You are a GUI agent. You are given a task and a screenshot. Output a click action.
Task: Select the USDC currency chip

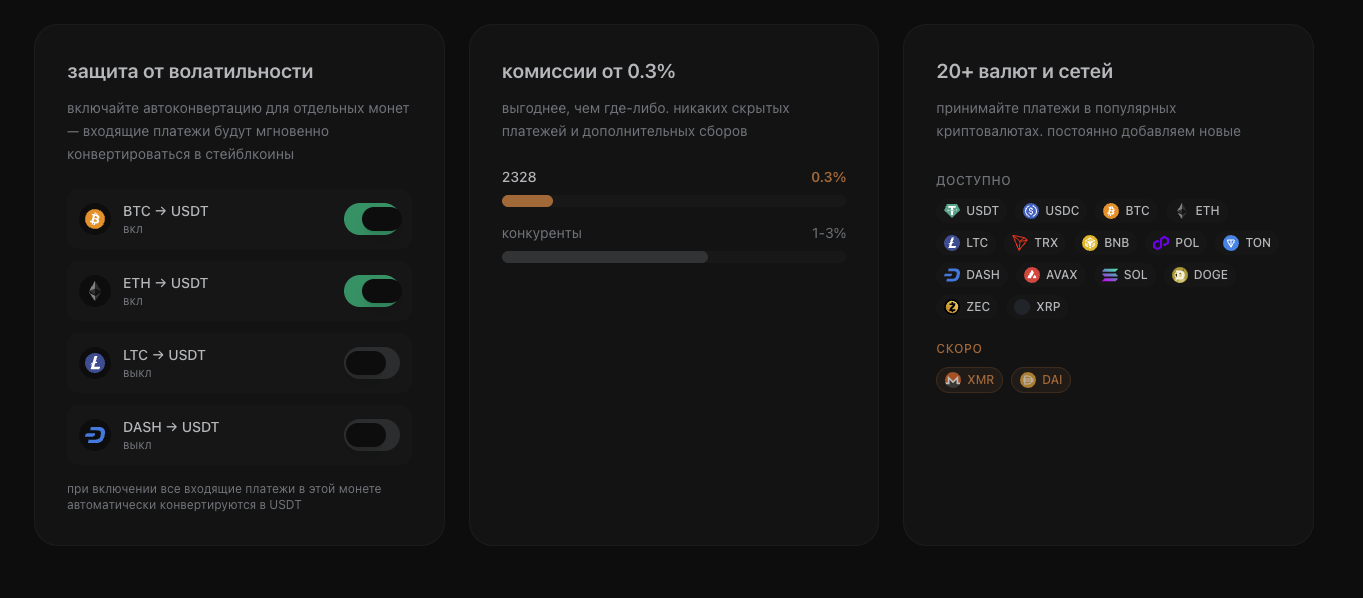pos(1051,211)
